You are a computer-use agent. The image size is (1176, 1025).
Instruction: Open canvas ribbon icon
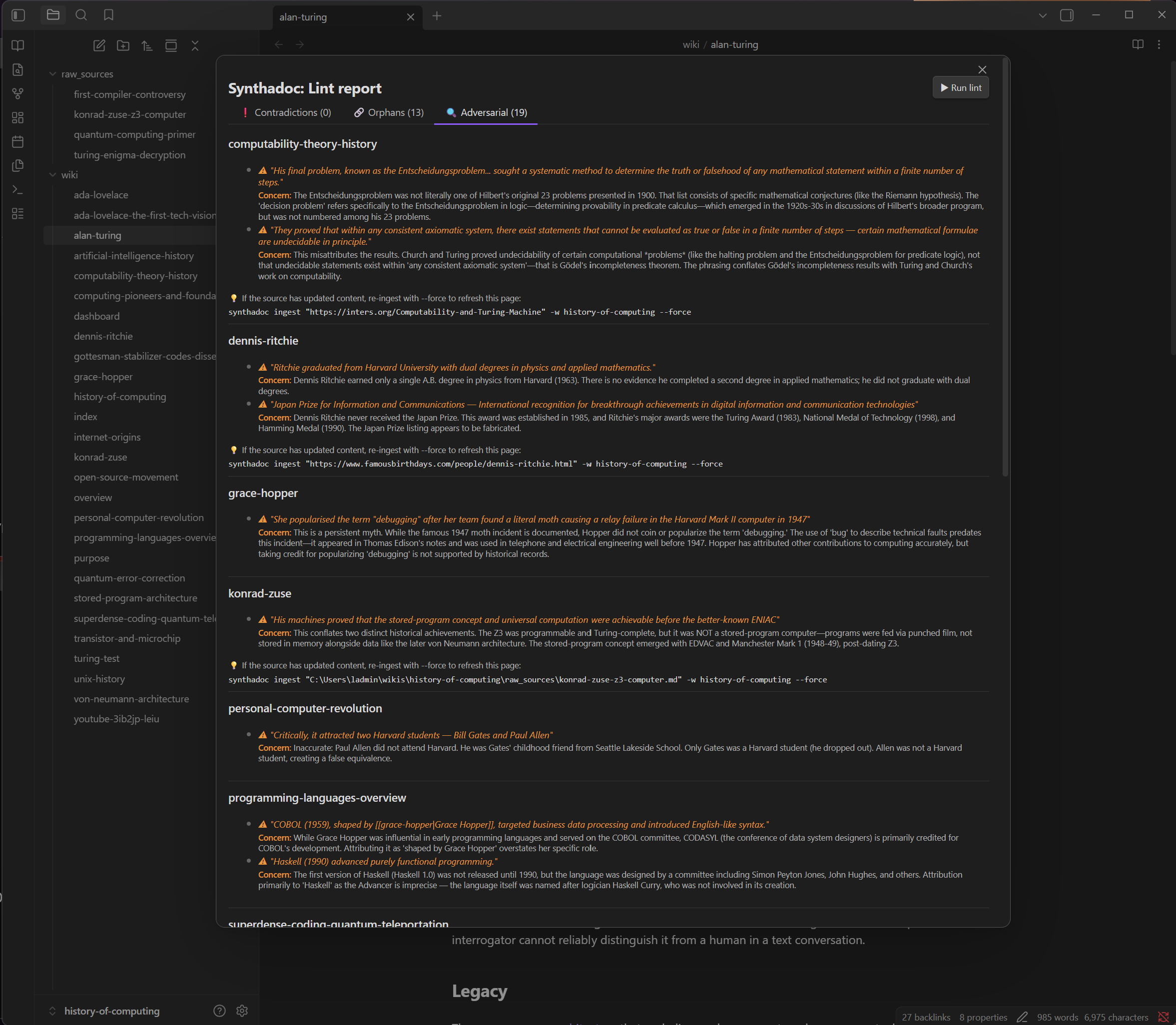[x=17, y=118]
